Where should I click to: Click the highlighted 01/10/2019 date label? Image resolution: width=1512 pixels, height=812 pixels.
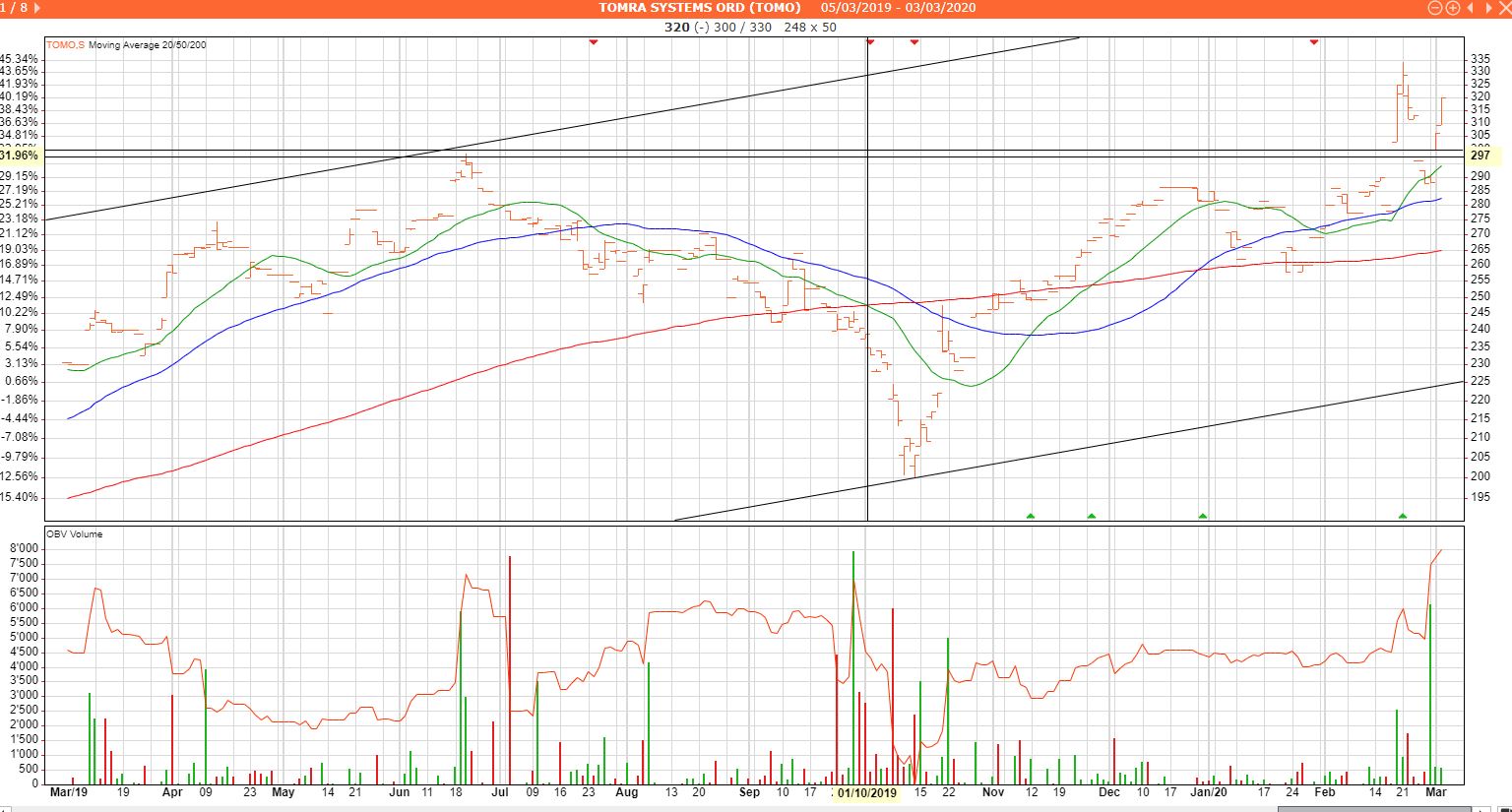click(x=867, y=792)
